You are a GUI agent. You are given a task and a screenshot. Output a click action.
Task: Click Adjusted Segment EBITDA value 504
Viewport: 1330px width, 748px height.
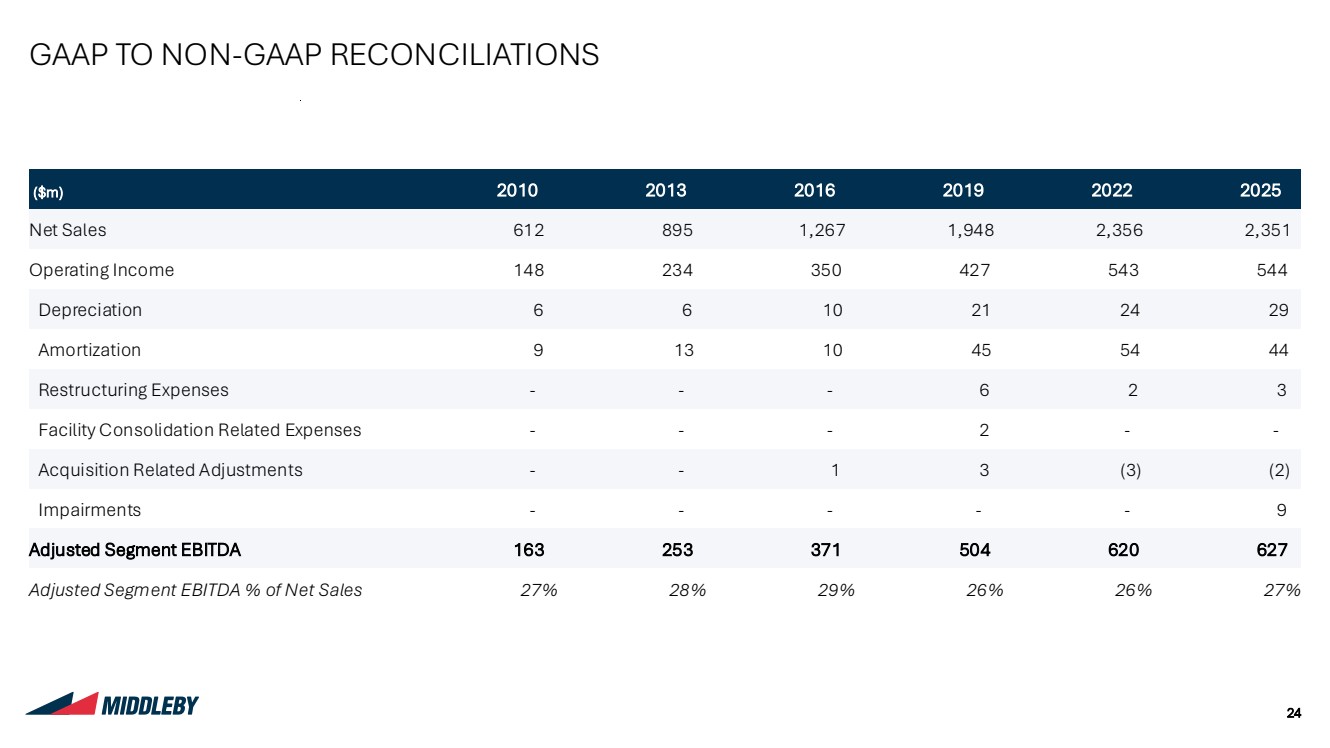pyautogui.click(x=975, y=550)
